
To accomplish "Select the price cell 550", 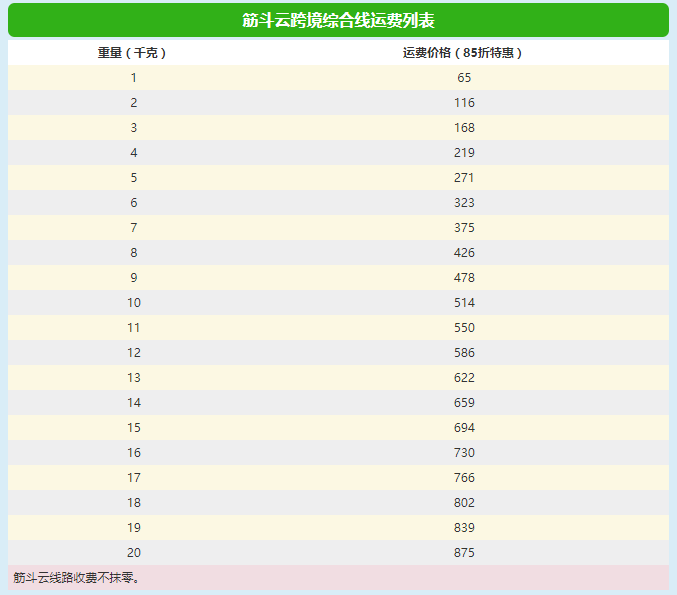I will [x=464, y=328].
